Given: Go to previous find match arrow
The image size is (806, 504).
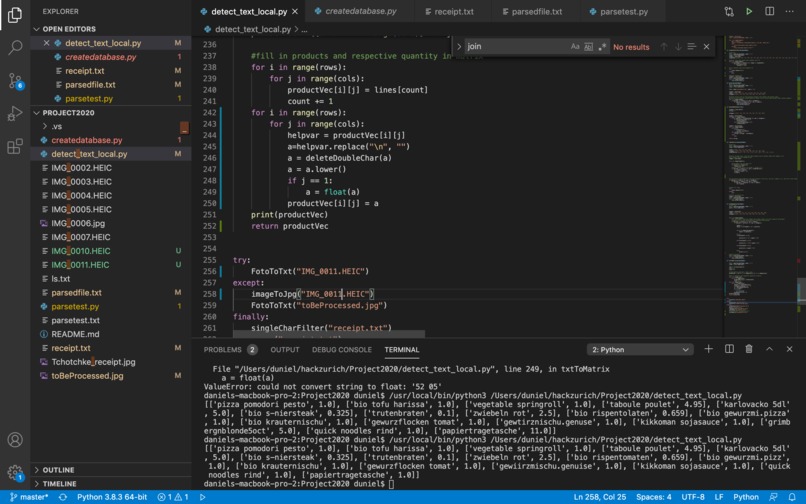Looking at the screenshot, I should (664, 47).
